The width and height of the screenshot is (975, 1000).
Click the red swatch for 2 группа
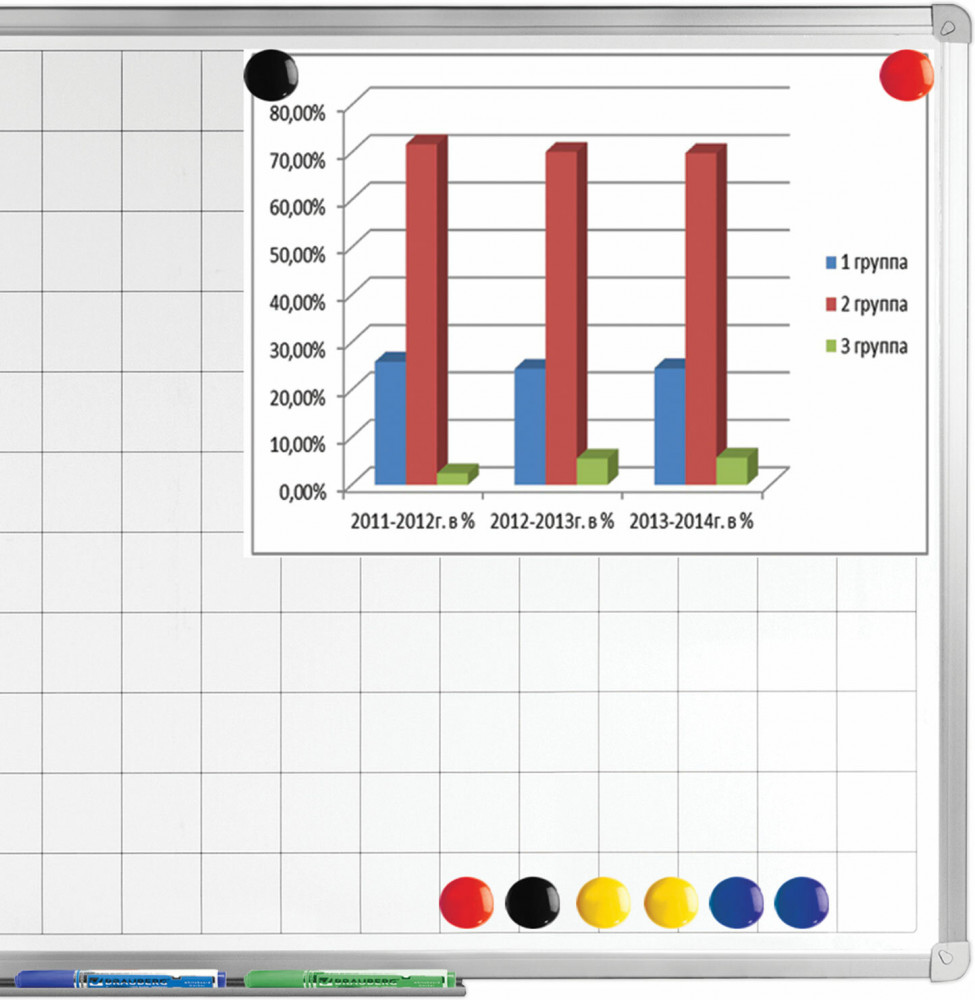click(x=829, y=304)
